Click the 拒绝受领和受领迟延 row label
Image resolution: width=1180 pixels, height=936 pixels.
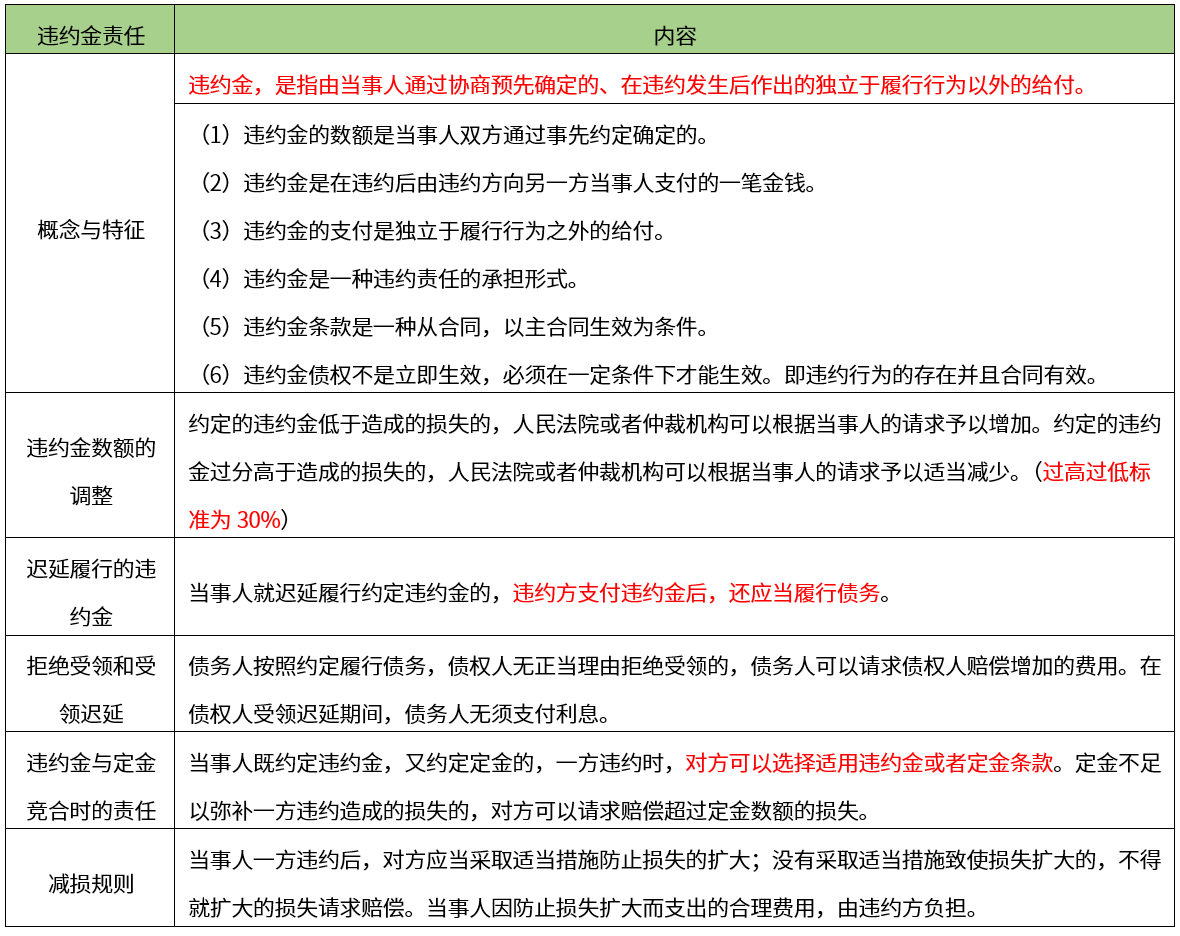point(90,689)
